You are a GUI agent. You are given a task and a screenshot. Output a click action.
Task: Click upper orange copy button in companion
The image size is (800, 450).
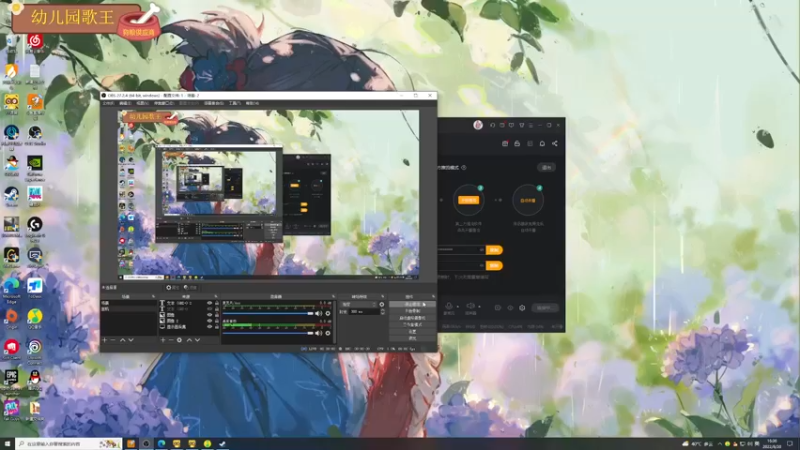[494, 250]
